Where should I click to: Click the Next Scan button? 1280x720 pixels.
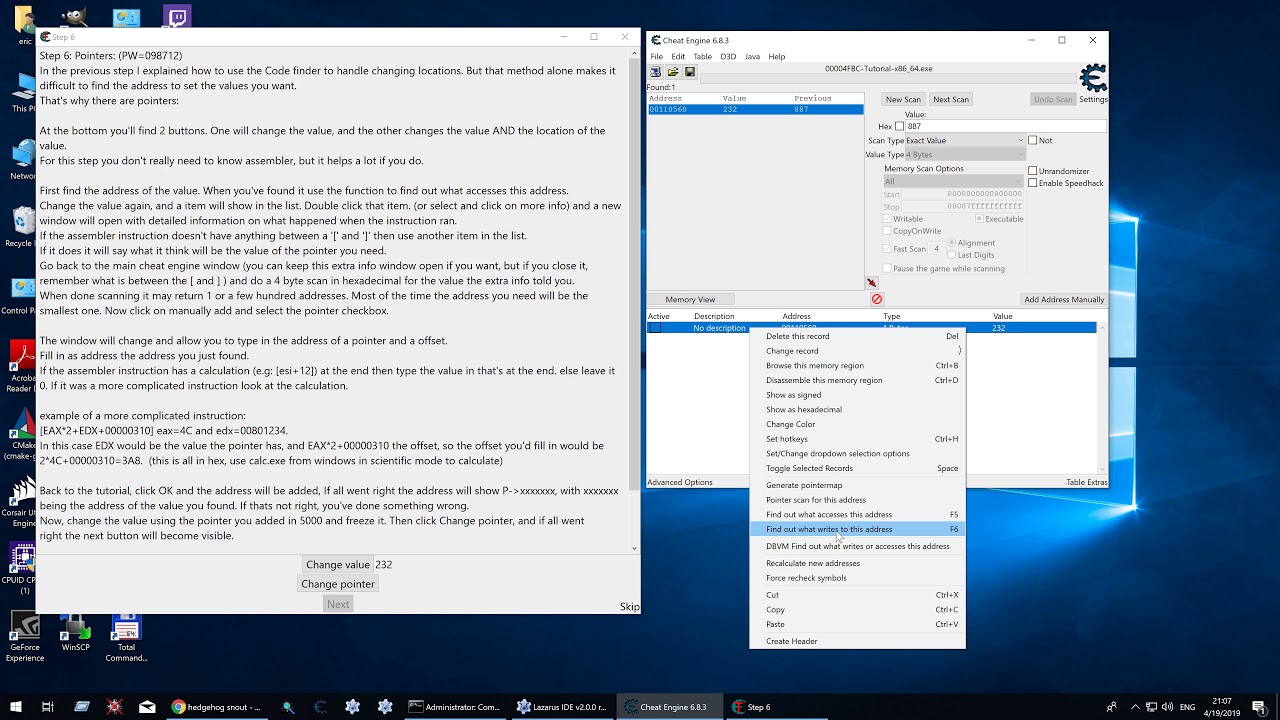click(951, 99)
